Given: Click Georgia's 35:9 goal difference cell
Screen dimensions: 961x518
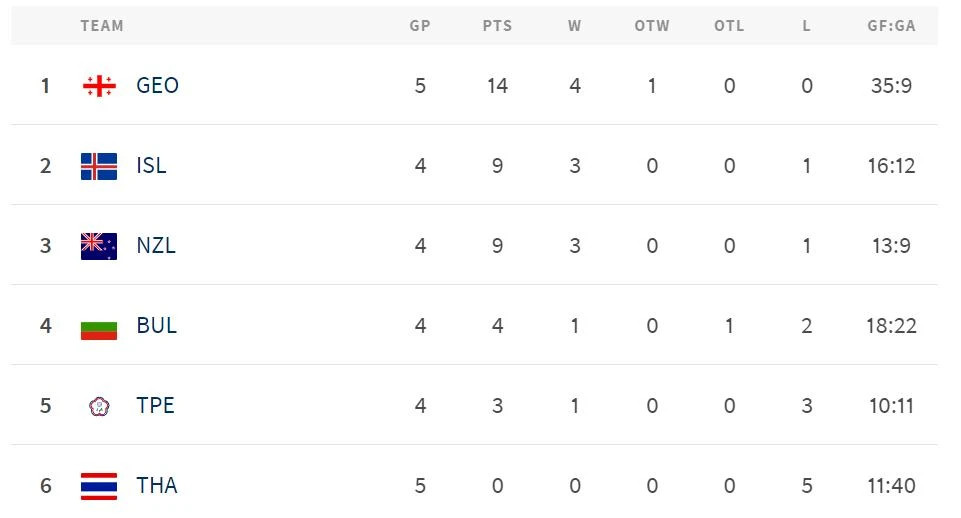Looking at the screenshot, I should 891,86.
